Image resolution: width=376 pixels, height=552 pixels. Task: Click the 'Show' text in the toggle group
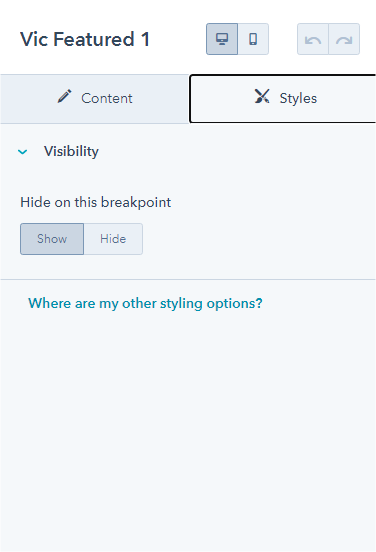tap(52, 239)
